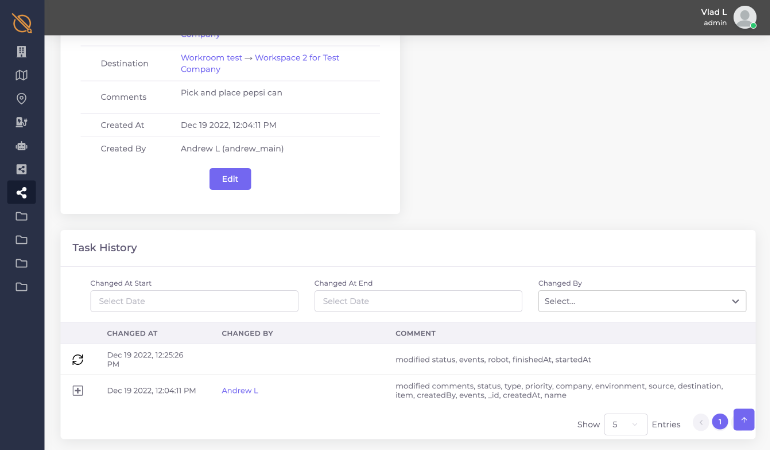Open the Show entries count dropdown

point(625,424)
